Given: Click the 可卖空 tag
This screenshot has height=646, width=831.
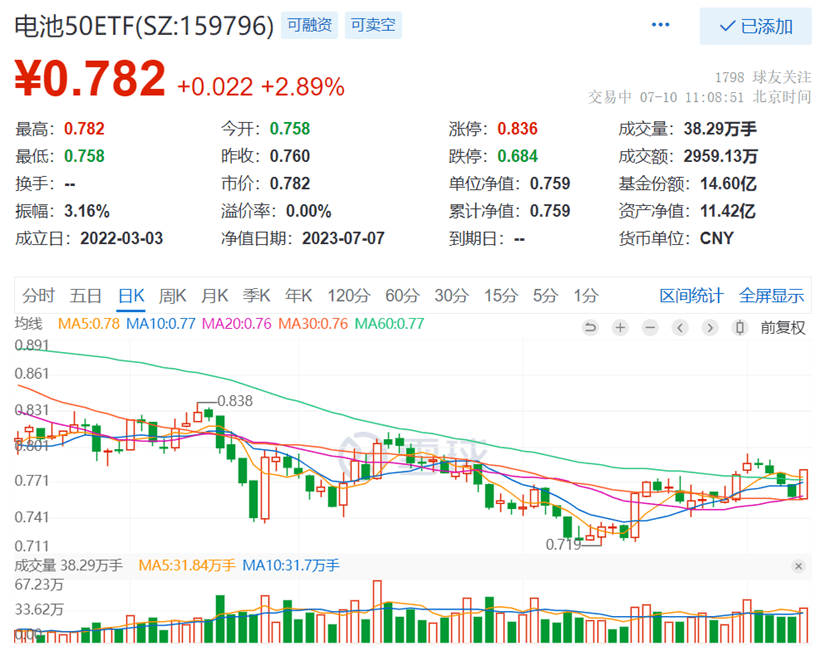Looking at the screenshot, I should click(x=374, y=26).
